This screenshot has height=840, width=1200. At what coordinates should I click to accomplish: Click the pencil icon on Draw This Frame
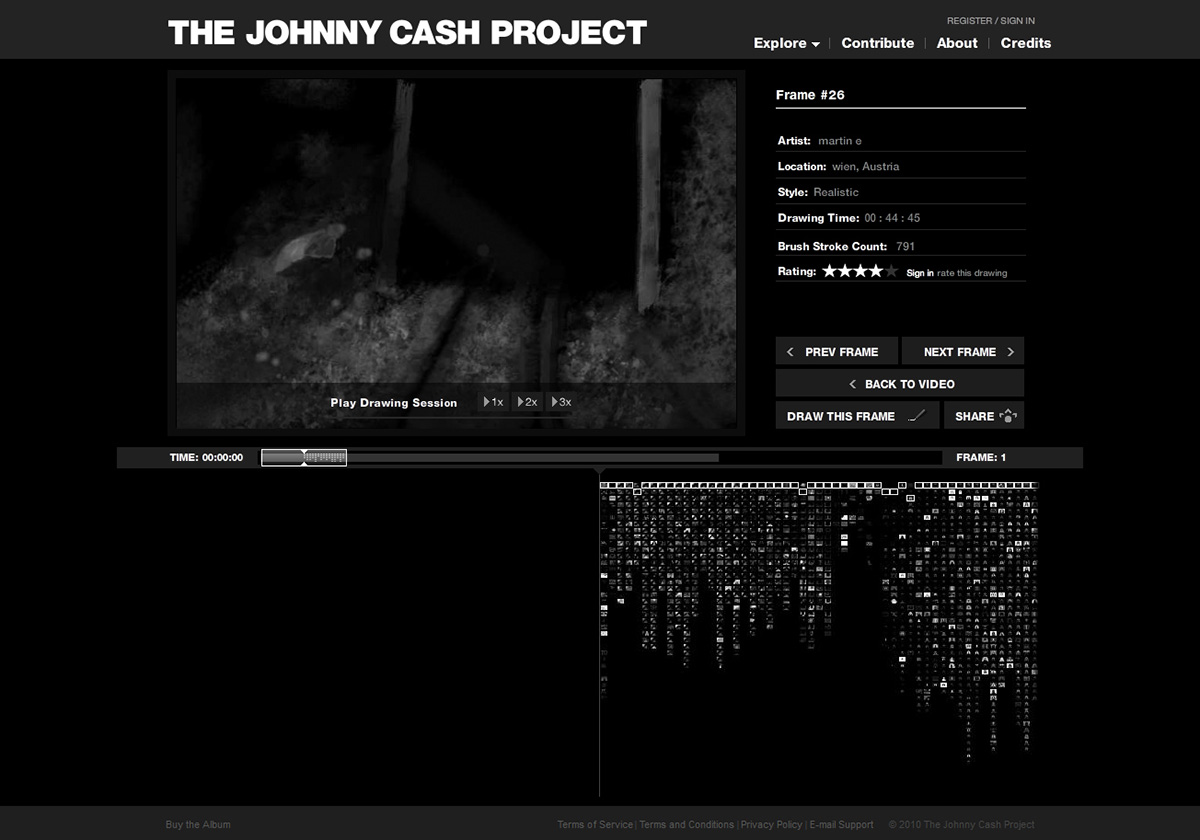917,416
